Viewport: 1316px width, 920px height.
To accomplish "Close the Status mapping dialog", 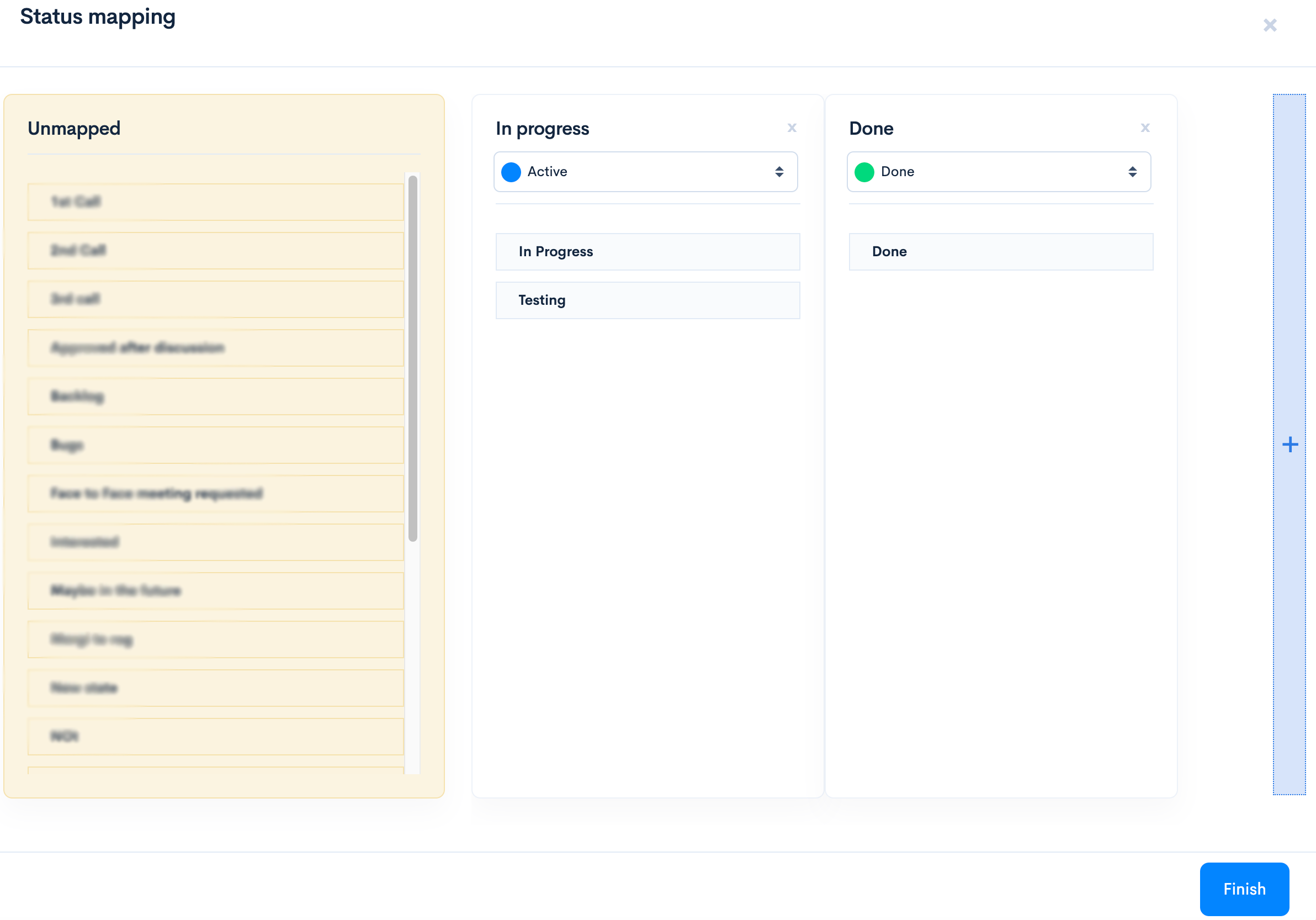I will 1270,25.
